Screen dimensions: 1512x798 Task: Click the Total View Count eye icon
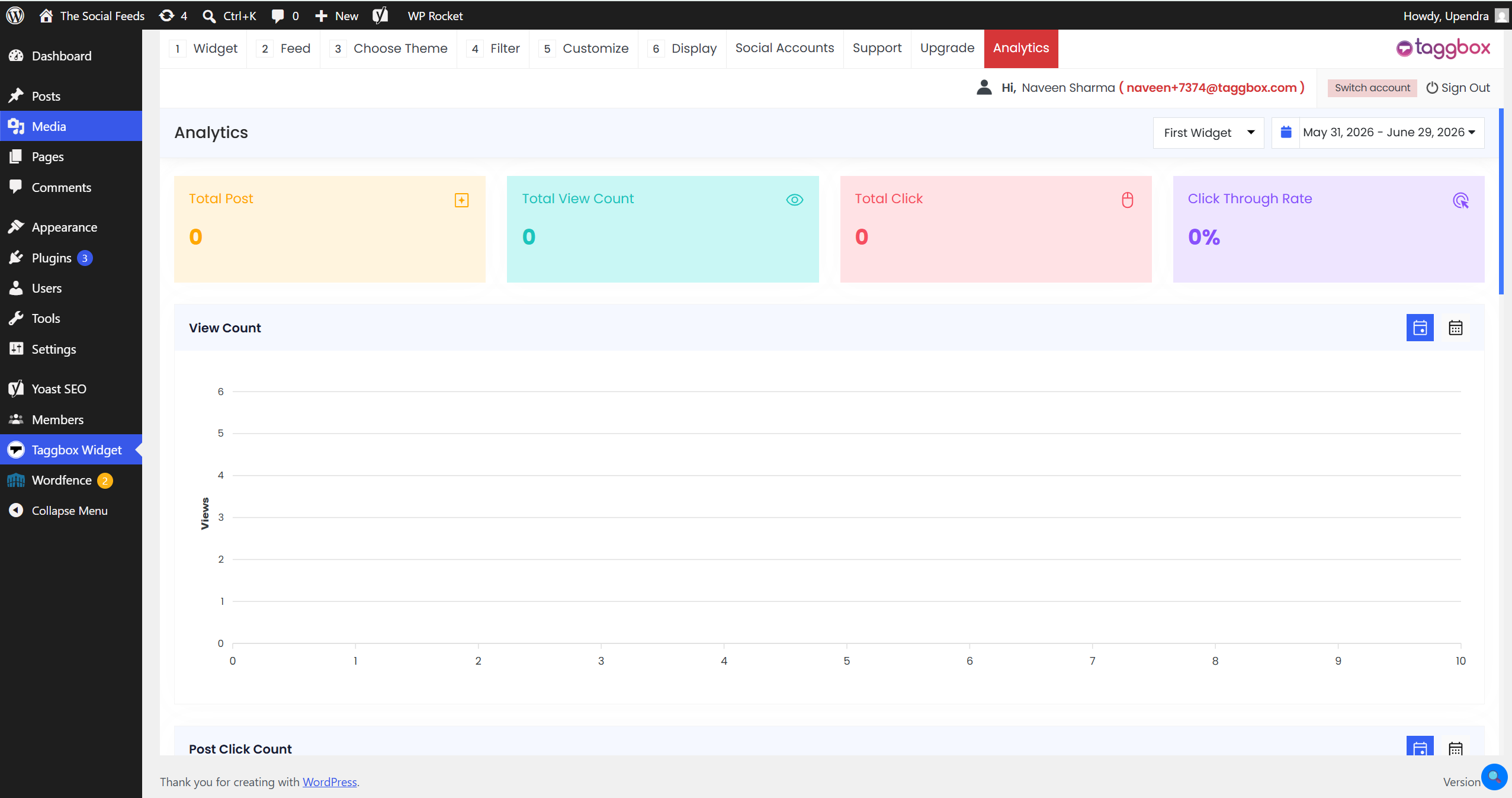[794, 200]
